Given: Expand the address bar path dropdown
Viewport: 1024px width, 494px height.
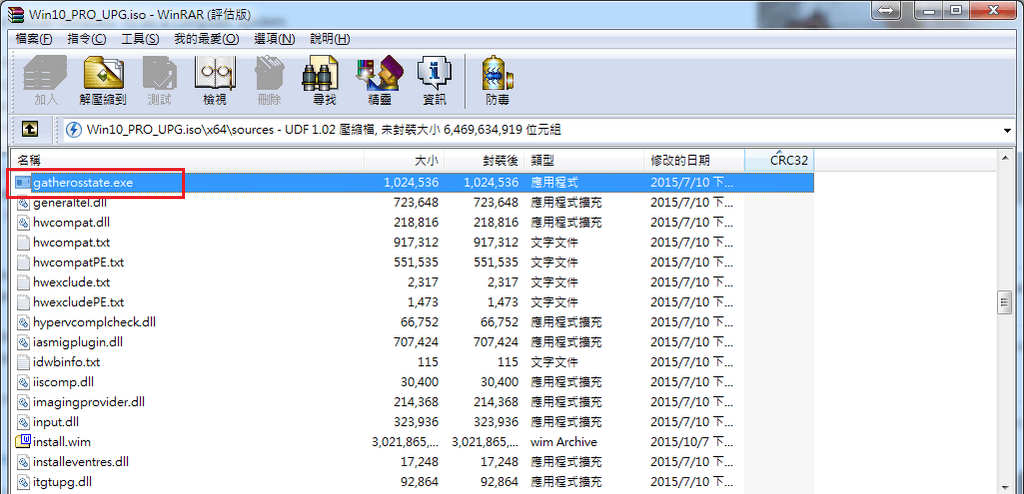Looking at the screenshot, I should pos(1006,130).
